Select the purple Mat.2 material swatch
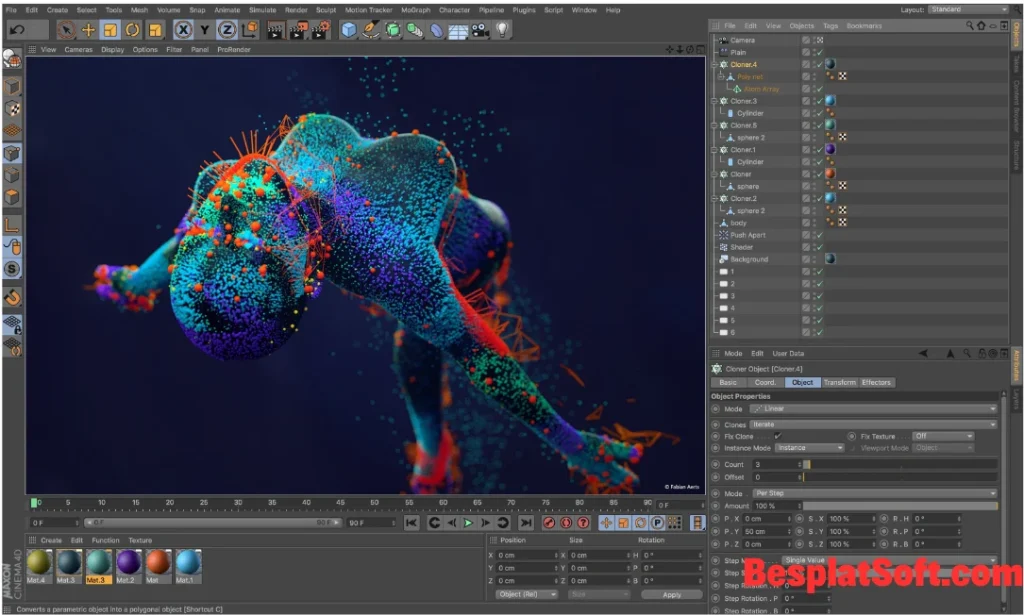Viewport: 1024px width, 615px height. coord(128,564)
